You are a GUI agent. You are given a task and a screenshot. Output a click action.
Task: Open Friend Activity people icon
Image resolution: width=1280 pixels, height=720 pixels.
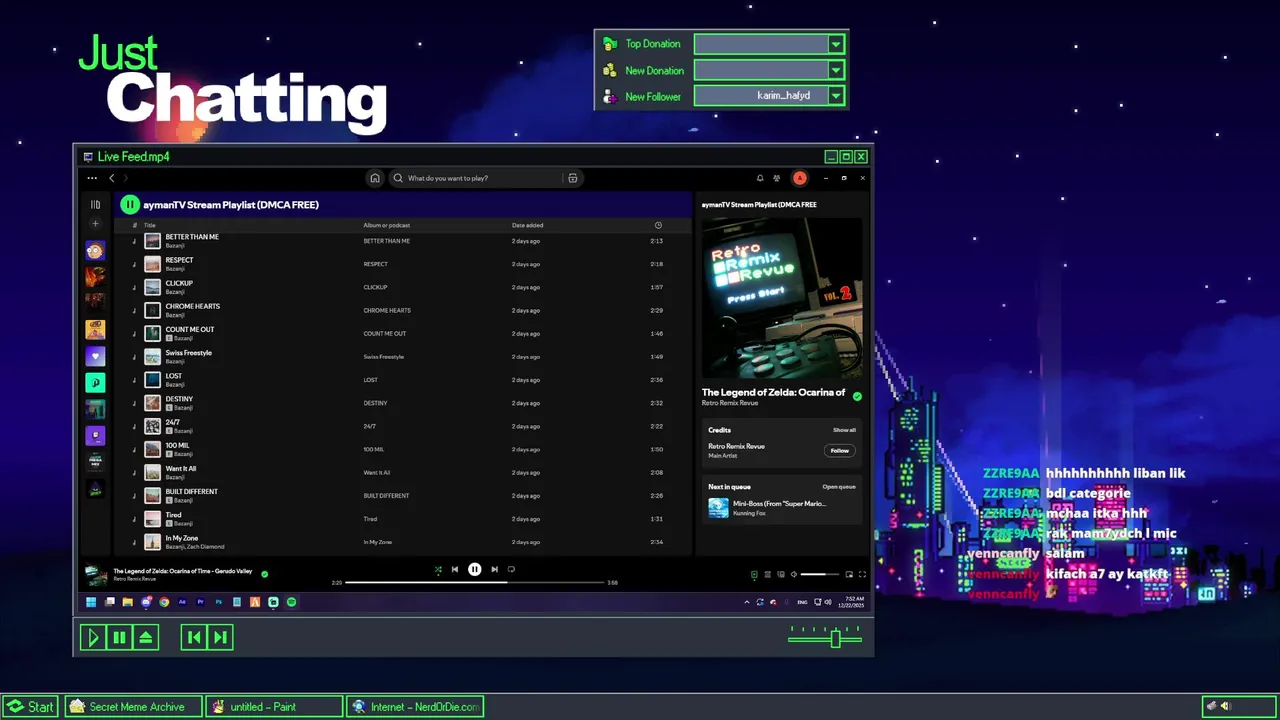click(x=777, y=178)
